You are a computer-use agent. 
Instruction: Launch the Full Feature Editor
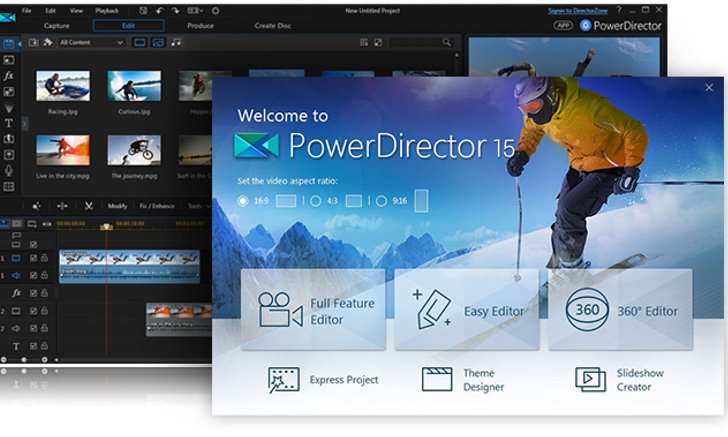(x=313, y=310)
